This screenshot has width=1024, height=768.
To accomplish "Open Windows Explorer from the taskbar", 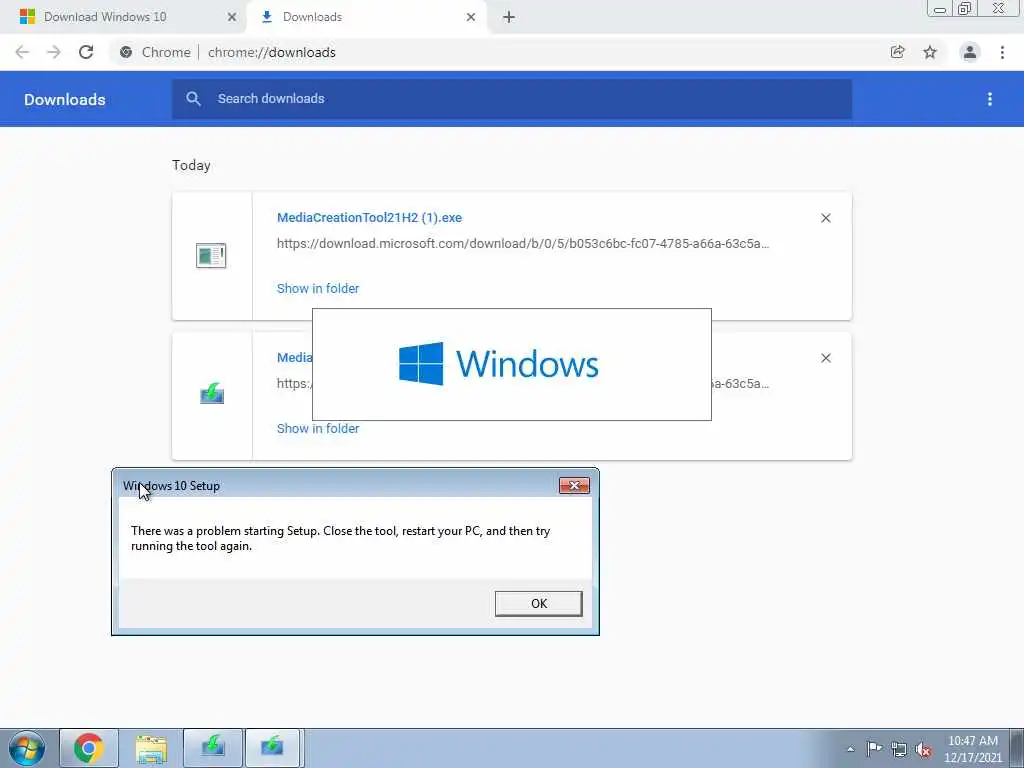I will pos(151,748).
